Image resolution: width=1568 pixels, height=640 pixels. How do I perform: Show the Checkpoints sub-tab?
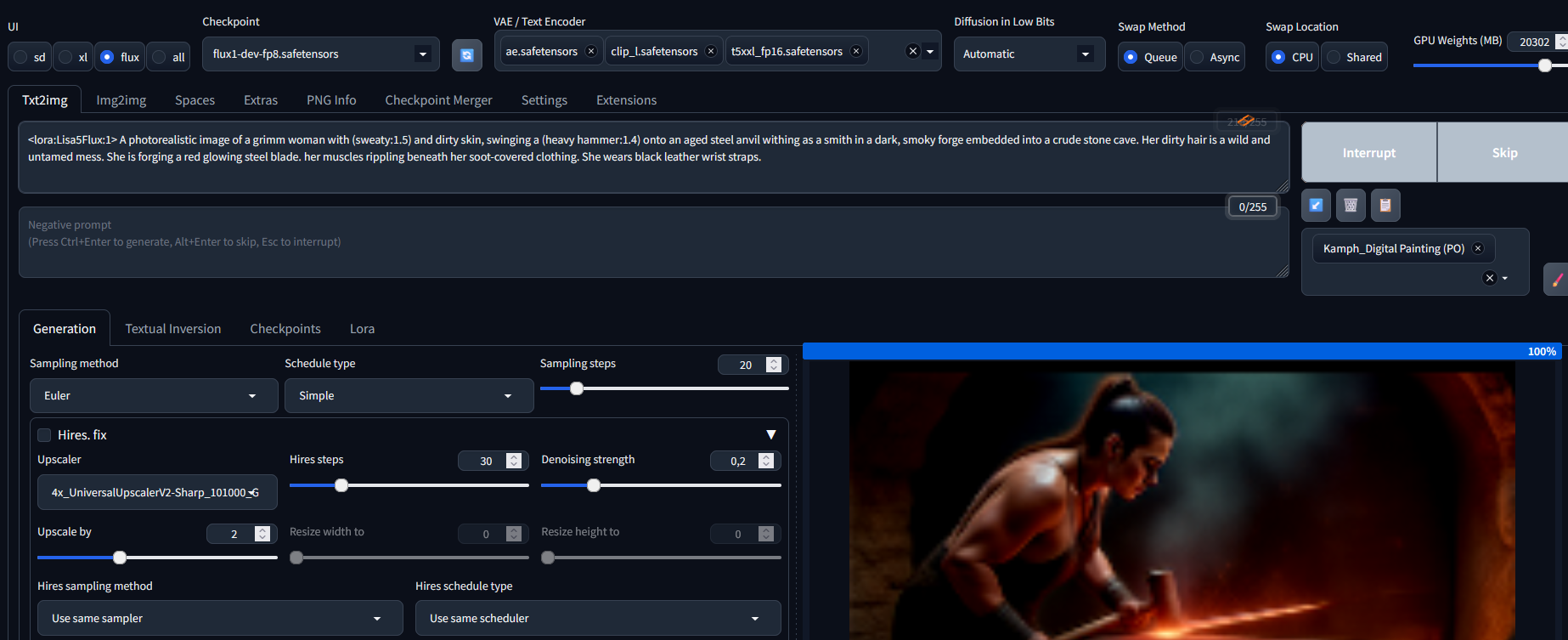[285, 329]
